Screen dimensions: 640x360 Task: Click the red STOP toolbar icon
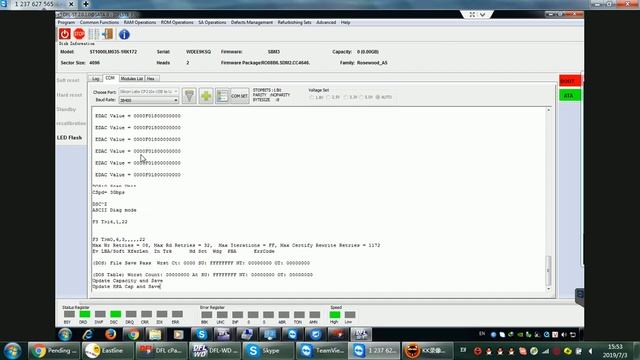pyautogui.click(x=79, y=34)
